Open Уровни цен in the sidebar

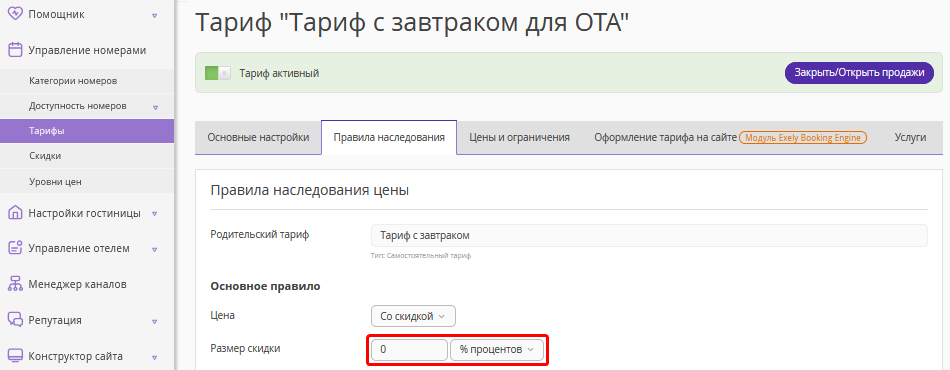pos(87,181)
